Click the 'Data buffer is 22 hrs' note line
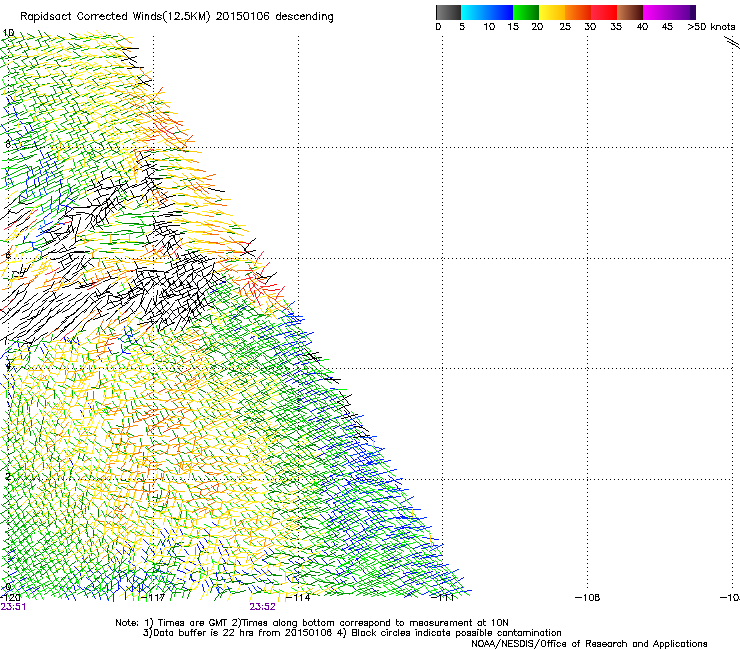 point(352,633)
